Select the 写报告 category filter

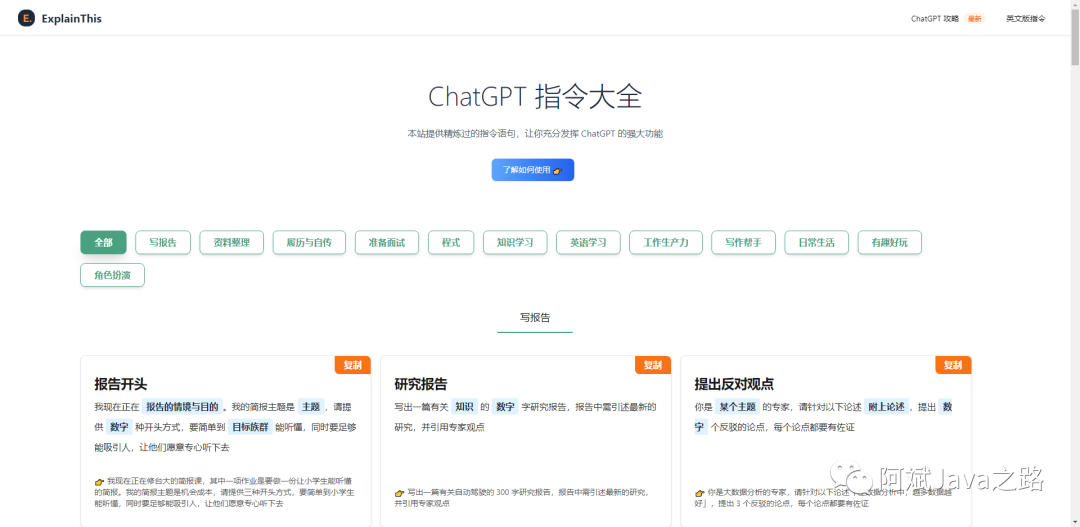point(163,243)
